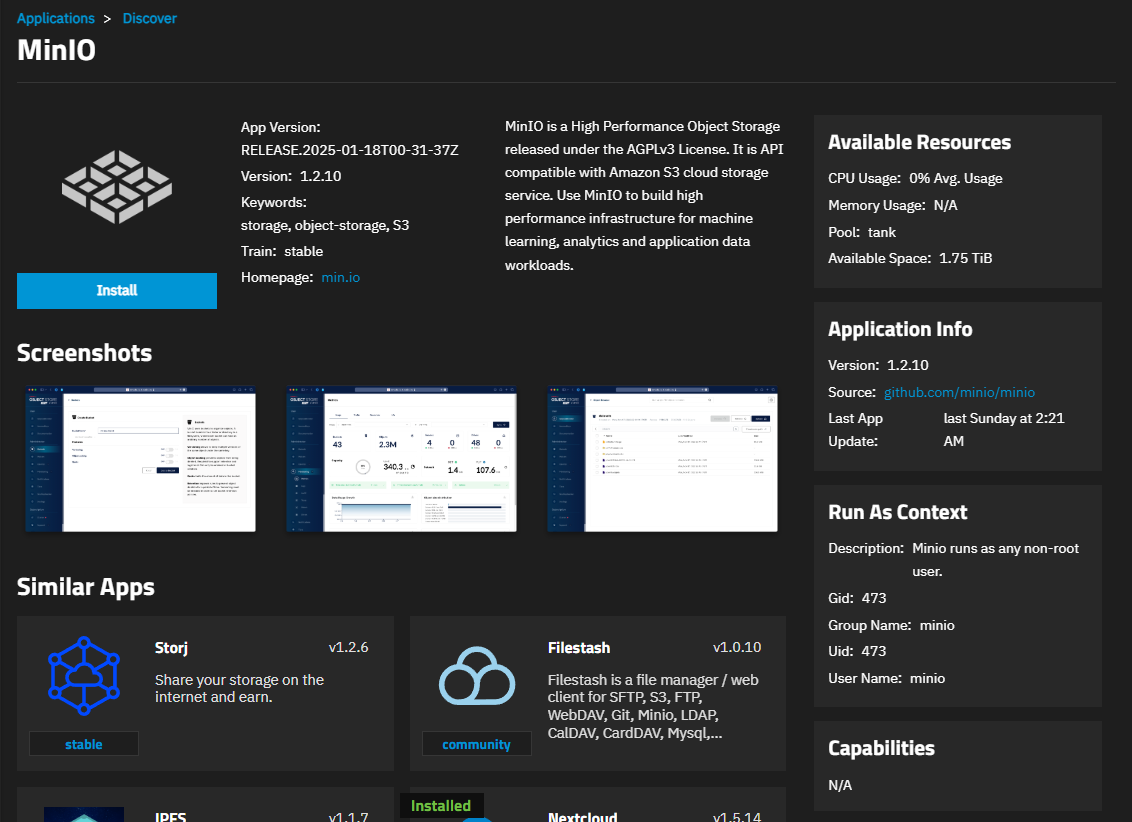Click the MinIO High Performance description paragraph
This screenshot has height=822, width=1132.
coord(644,196)
